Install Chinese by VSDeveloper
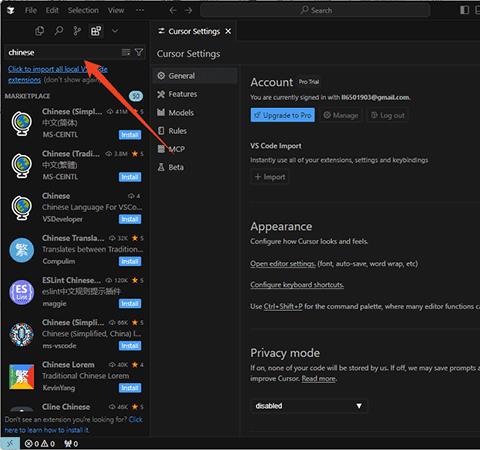The height and width of the screenshot is (450, 480). pyautogui.click(x=130, y=219)
